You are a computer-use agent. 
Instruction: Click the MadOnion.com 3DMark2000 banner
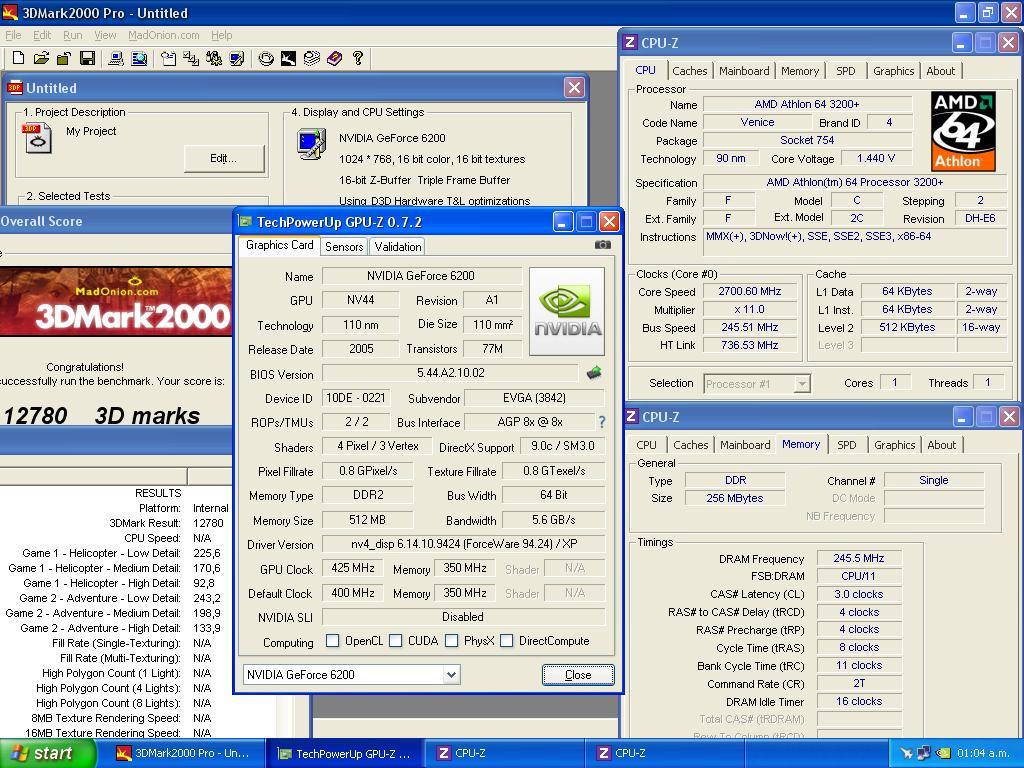point(116,301)
